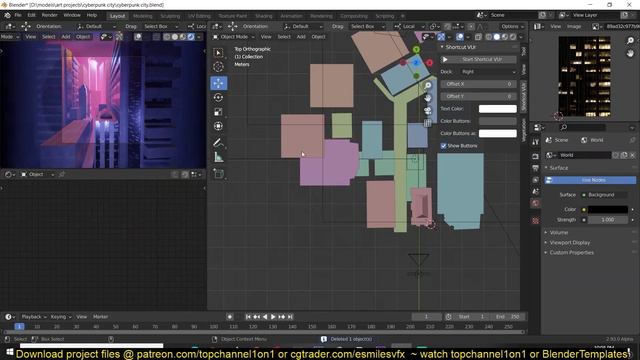Screen dimensions: 640x360
Task: Click the world Color black swatch
Action: [x=608, y=209]
